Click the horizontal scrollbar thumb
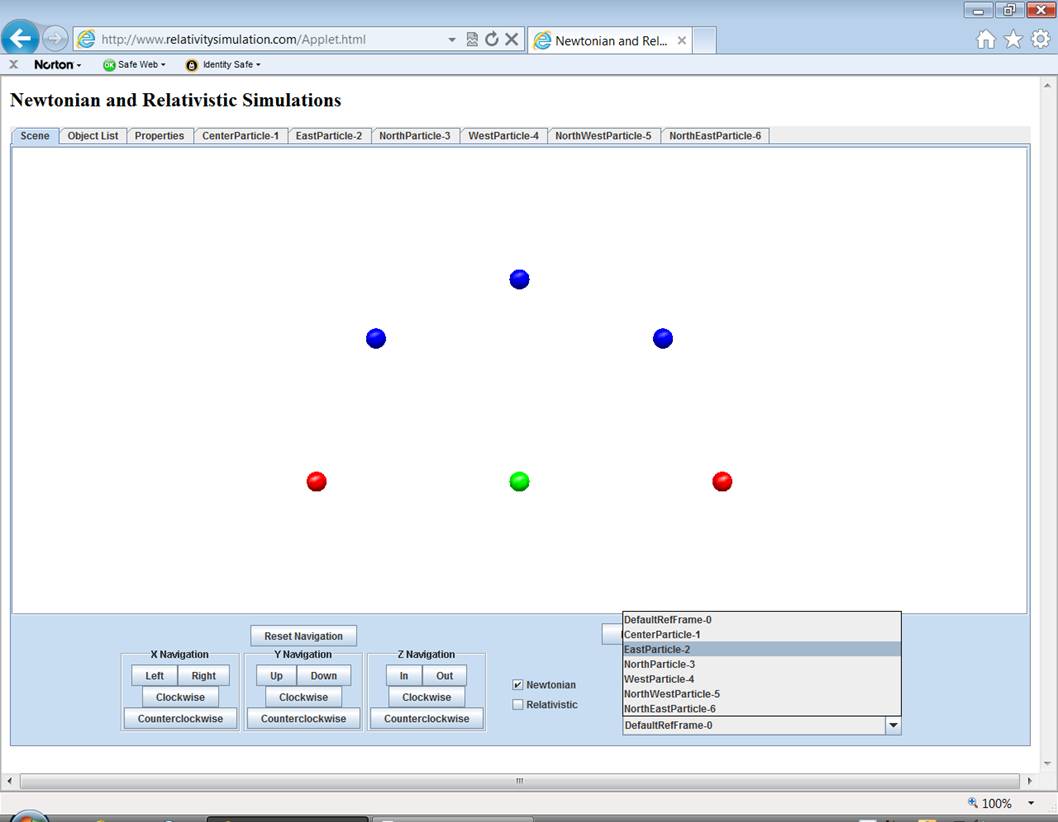Image resolution: width=1058 pixels, height=822 pixels. (x=519, y=781)
